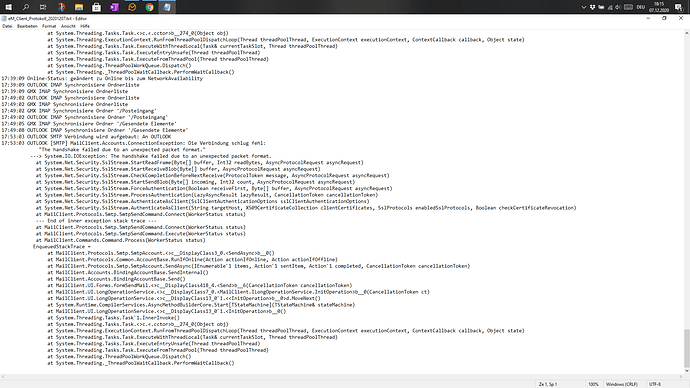Image resolution: width=690 pixels, height=388 pixels.
Task: Switch the DEU input language indicator
Action: click(641, 7)
